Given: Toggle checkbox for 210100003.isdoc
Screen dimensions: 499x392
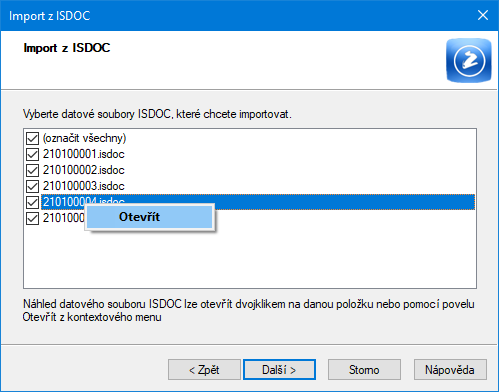Looking at the screenshot, I should click(x=32, y=186).
